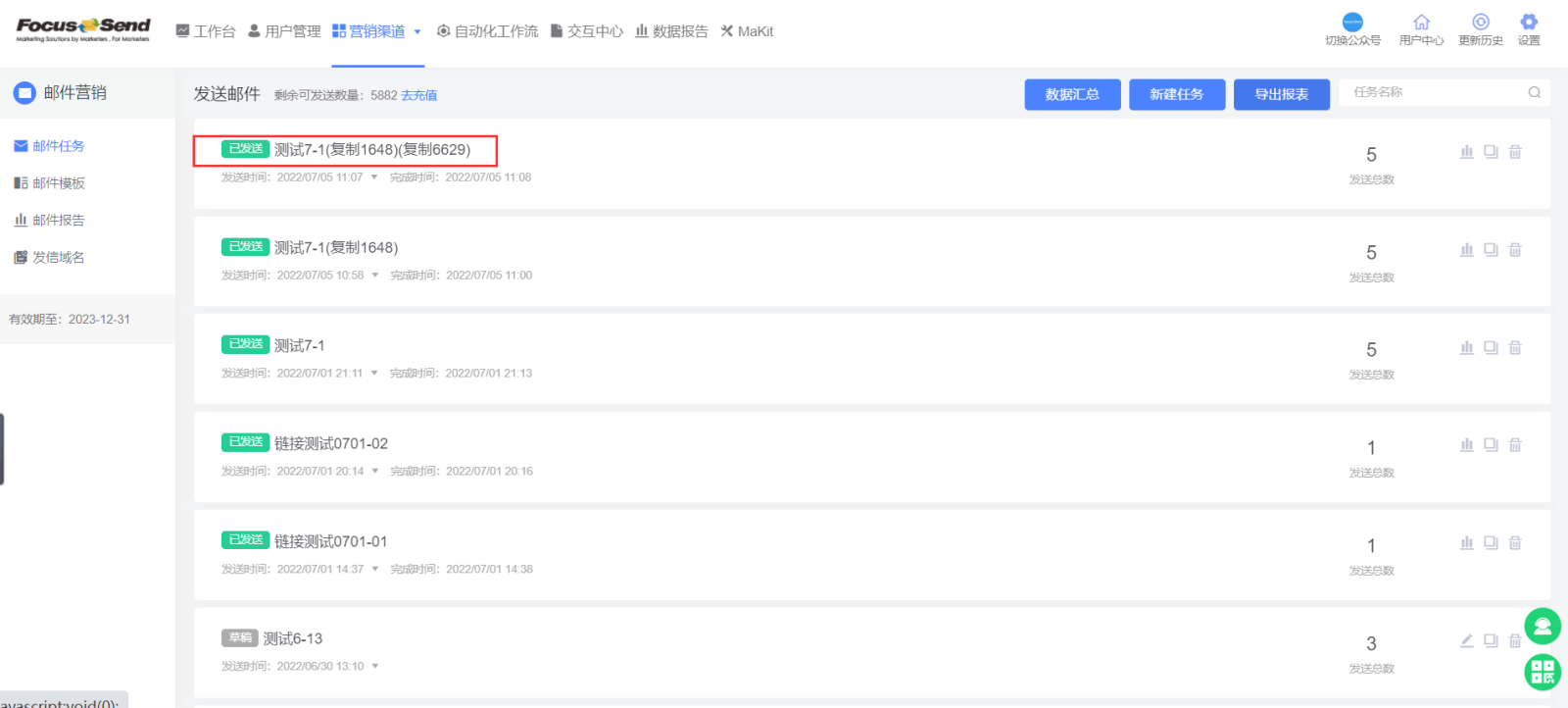Click 切换公众号 icon in header
The width and height of the screenshot is (1568, 708).
(x=1352, y=23)
